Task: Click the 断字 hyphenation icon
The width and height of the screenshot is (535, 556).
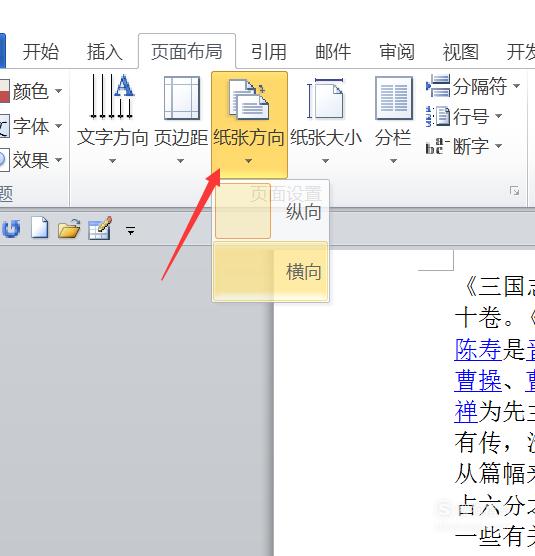Action: click(438, 146)
